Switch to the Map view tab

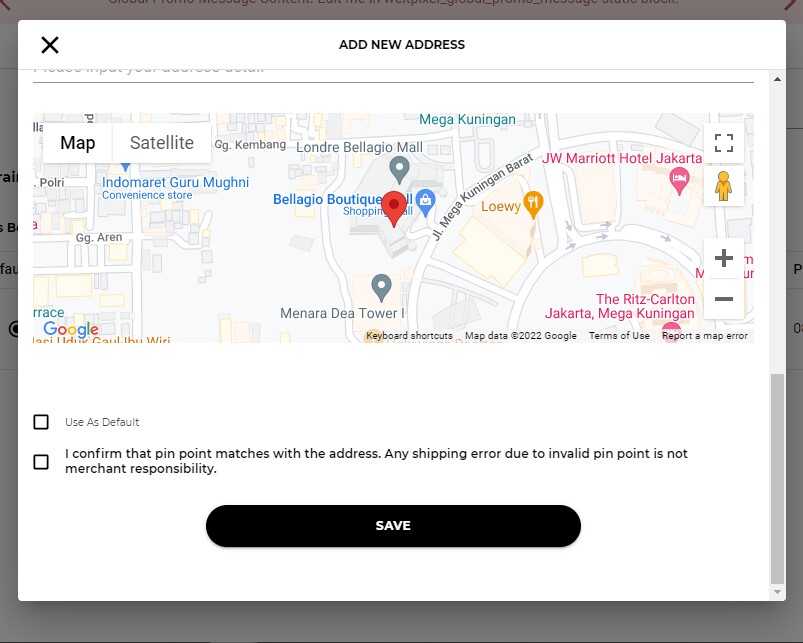[x=77, y=143]
